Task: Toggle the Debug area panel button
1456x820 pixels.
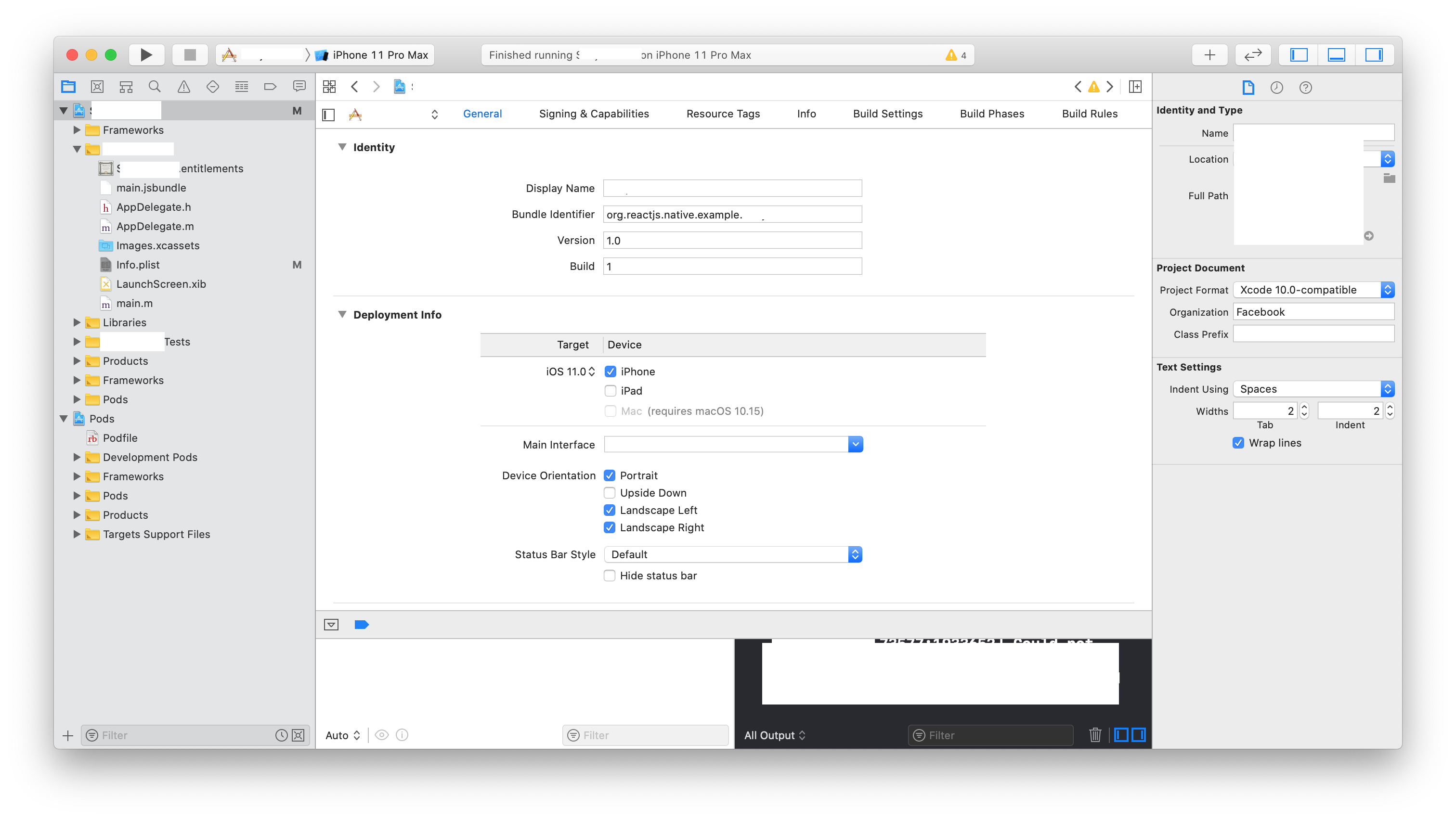Action: click(x=1336, y=55)
